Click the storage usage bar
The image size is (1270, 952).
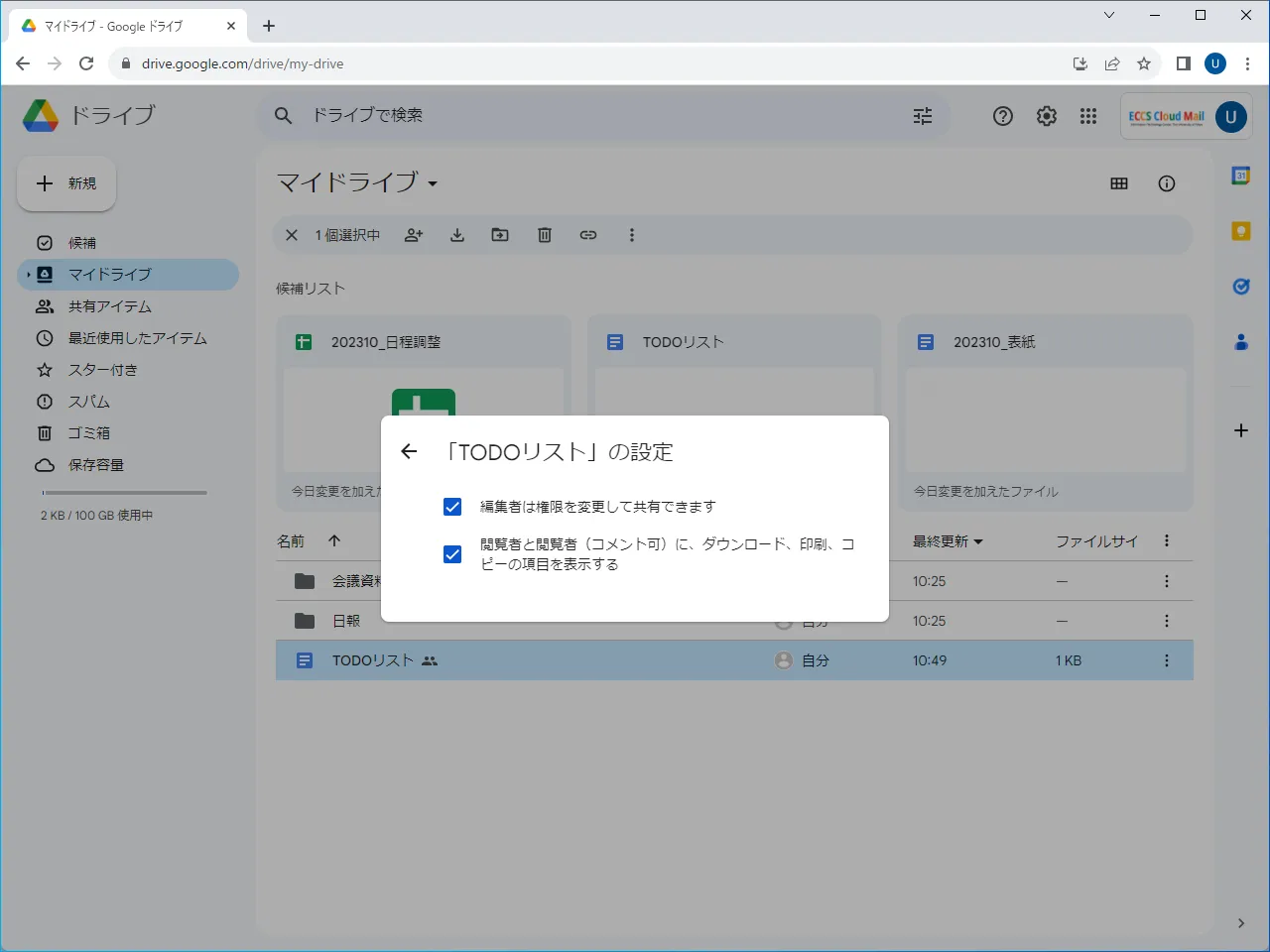click(124, 493)
